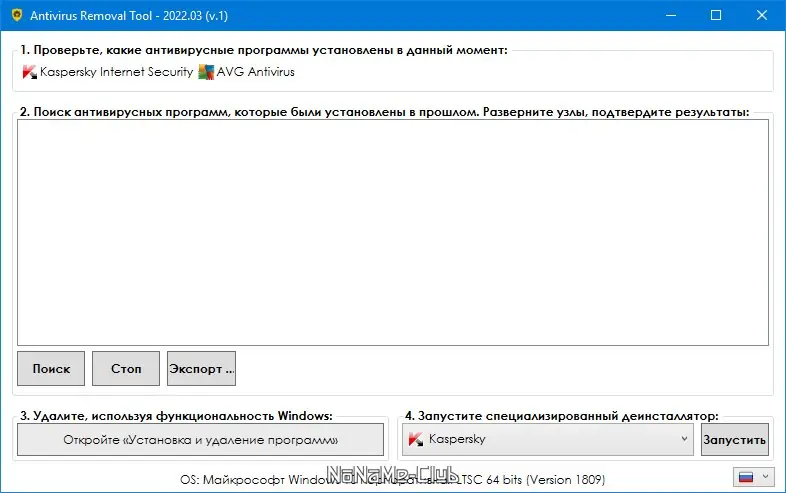Click step 4 heading about specialized uninstaller
The width and height of the screenshot is (786, 493).
(561, 416)
